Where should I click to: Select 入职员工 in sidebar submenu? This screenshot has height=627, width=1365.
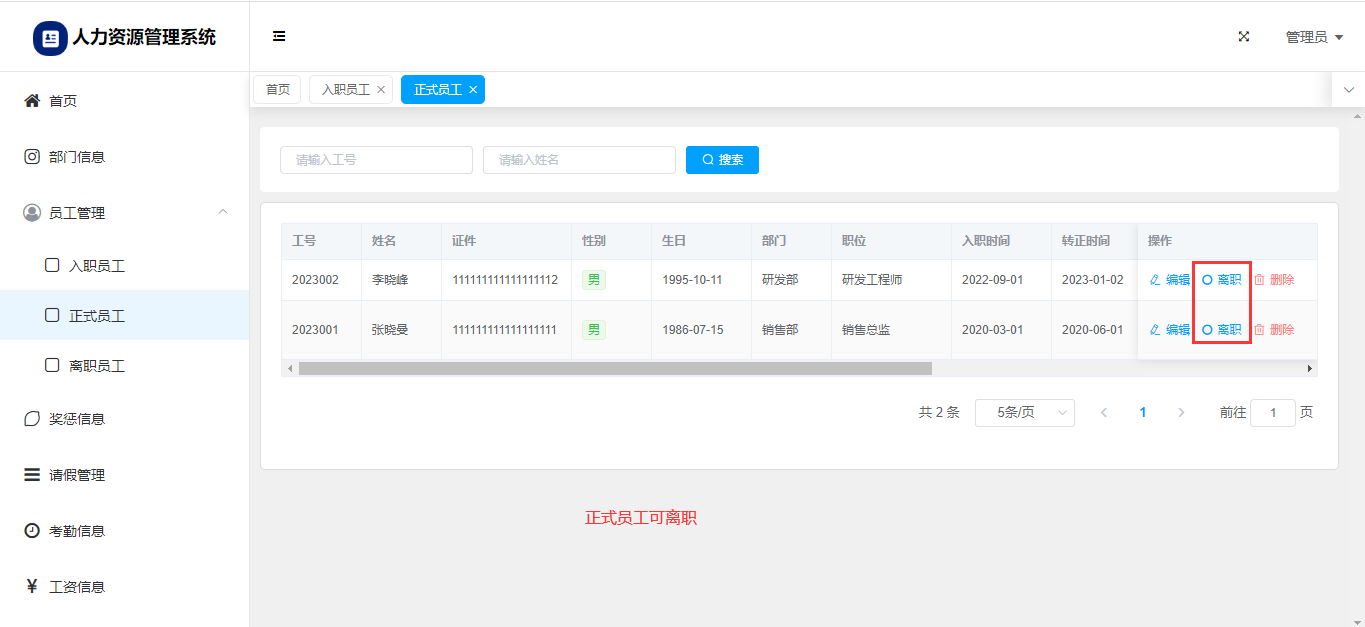(x=96, y=266)
